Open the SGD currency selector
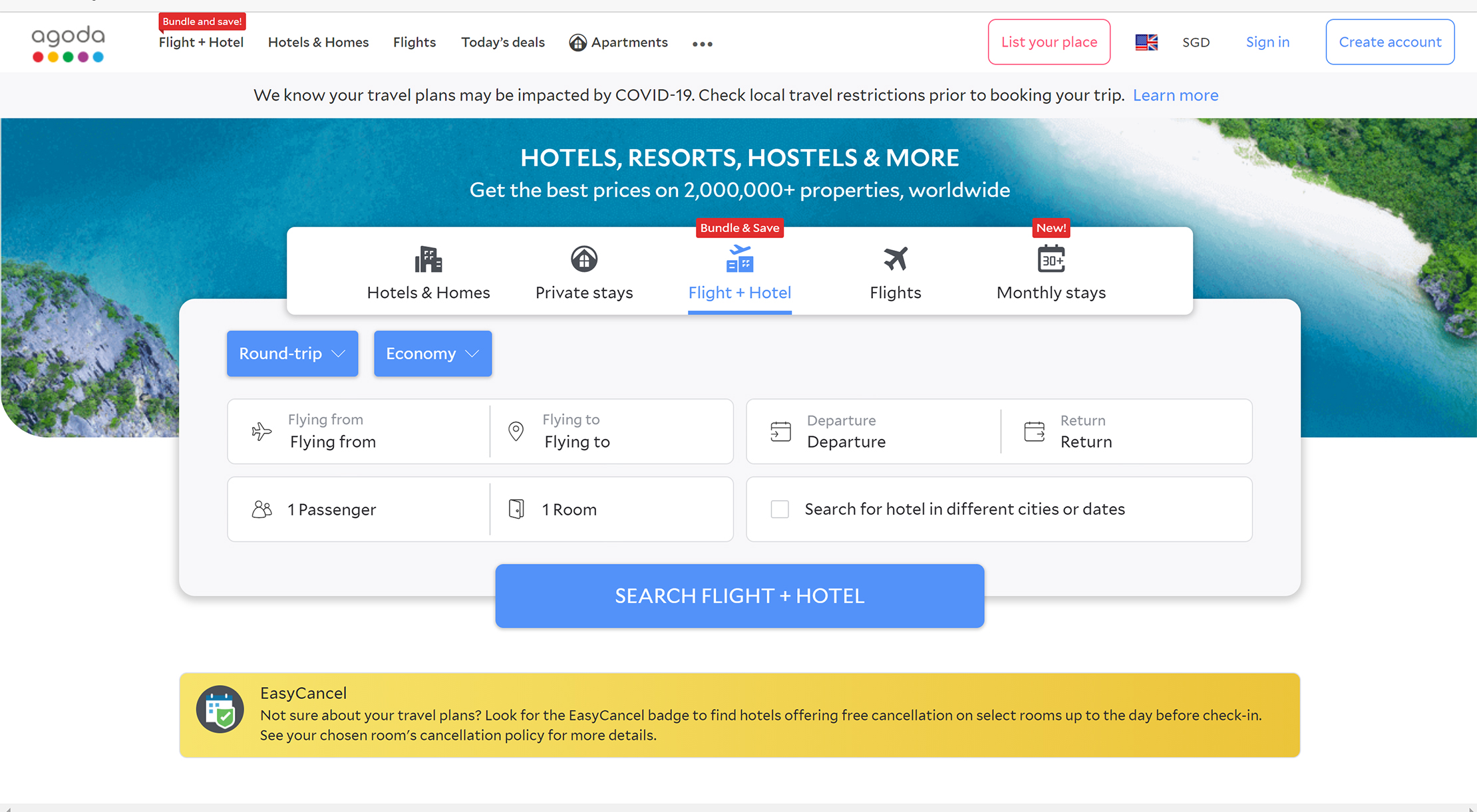This screenshot has height=812, width=1477. 1196,43
